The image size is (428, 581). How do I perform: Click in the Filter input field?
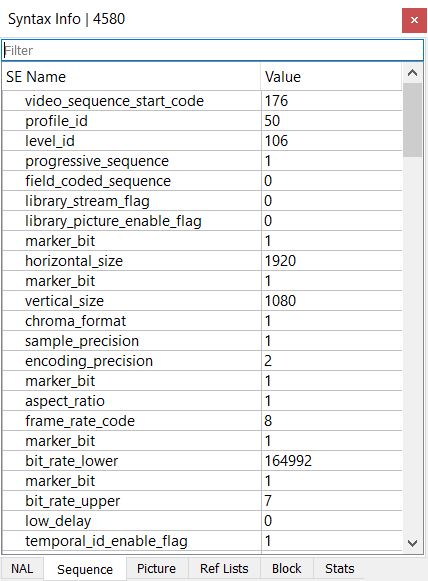[x=212, y=50]
